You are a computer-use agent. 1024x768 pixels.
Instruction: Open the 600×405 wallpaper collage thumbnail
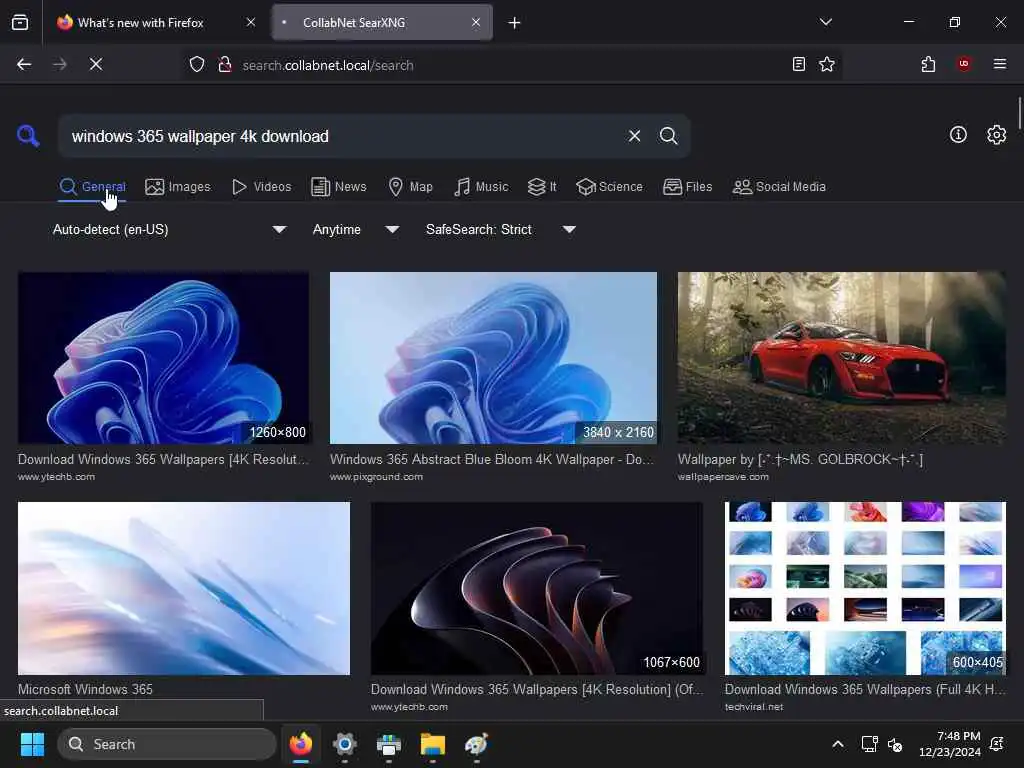[x=865, y=588]
